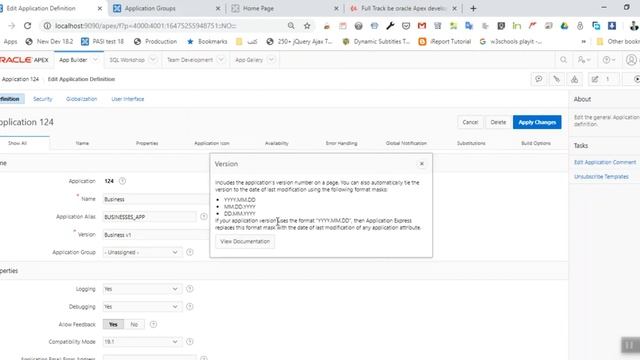Screen dimensions: 640x360
Task: Open the Edit Application Comment link
Action: click(605, 162)
